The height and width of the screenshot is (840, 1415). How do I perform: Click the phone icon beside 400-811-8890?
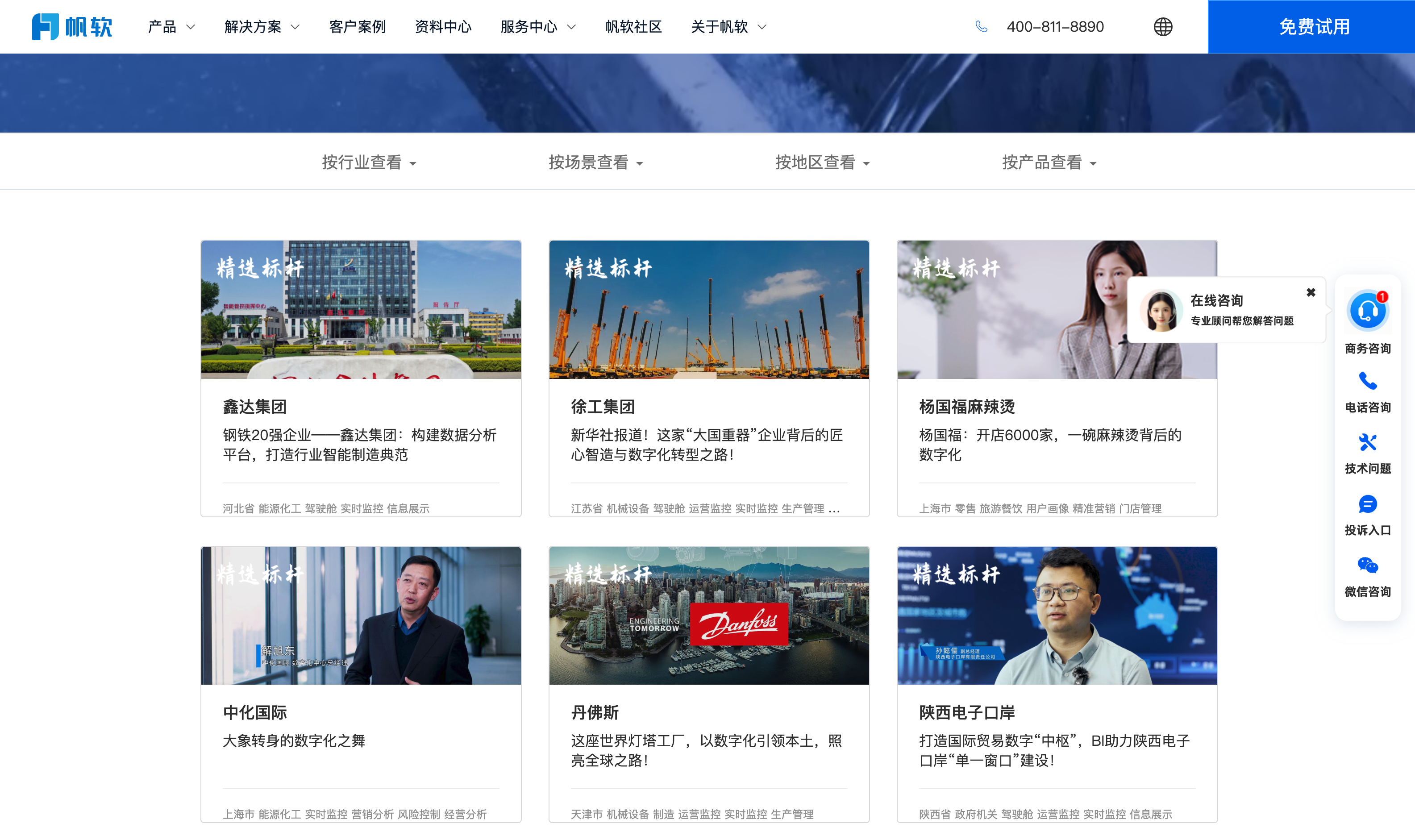982,27
